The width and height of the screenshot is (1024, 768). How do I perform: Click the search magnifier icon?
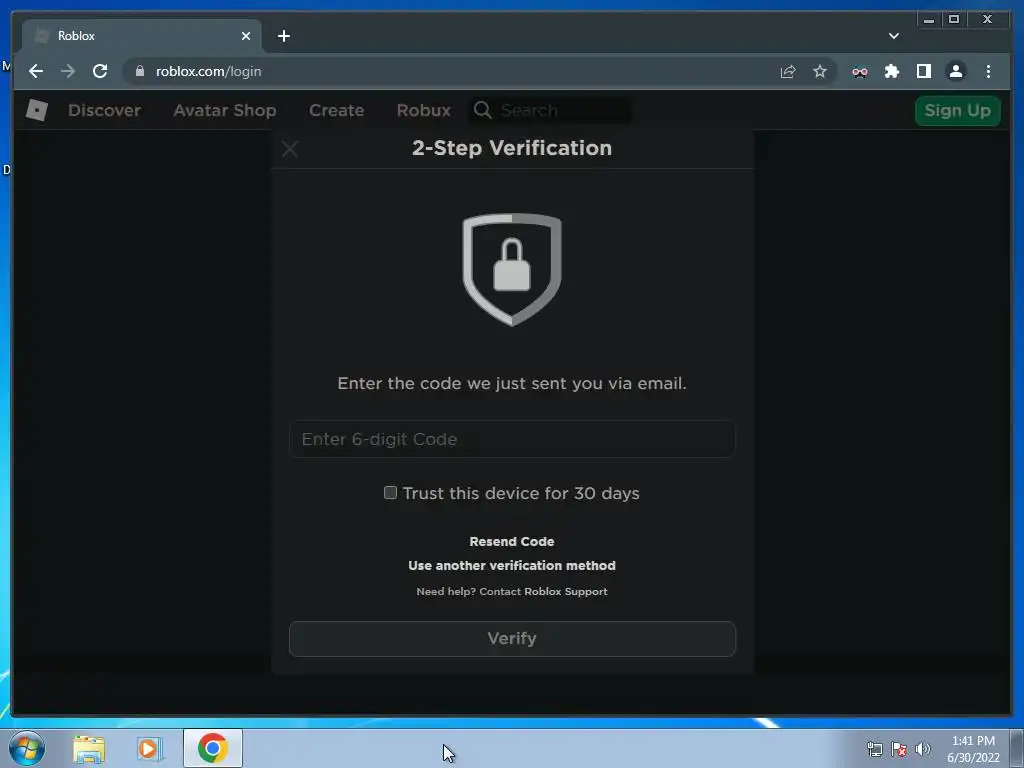tap(483, 110)
